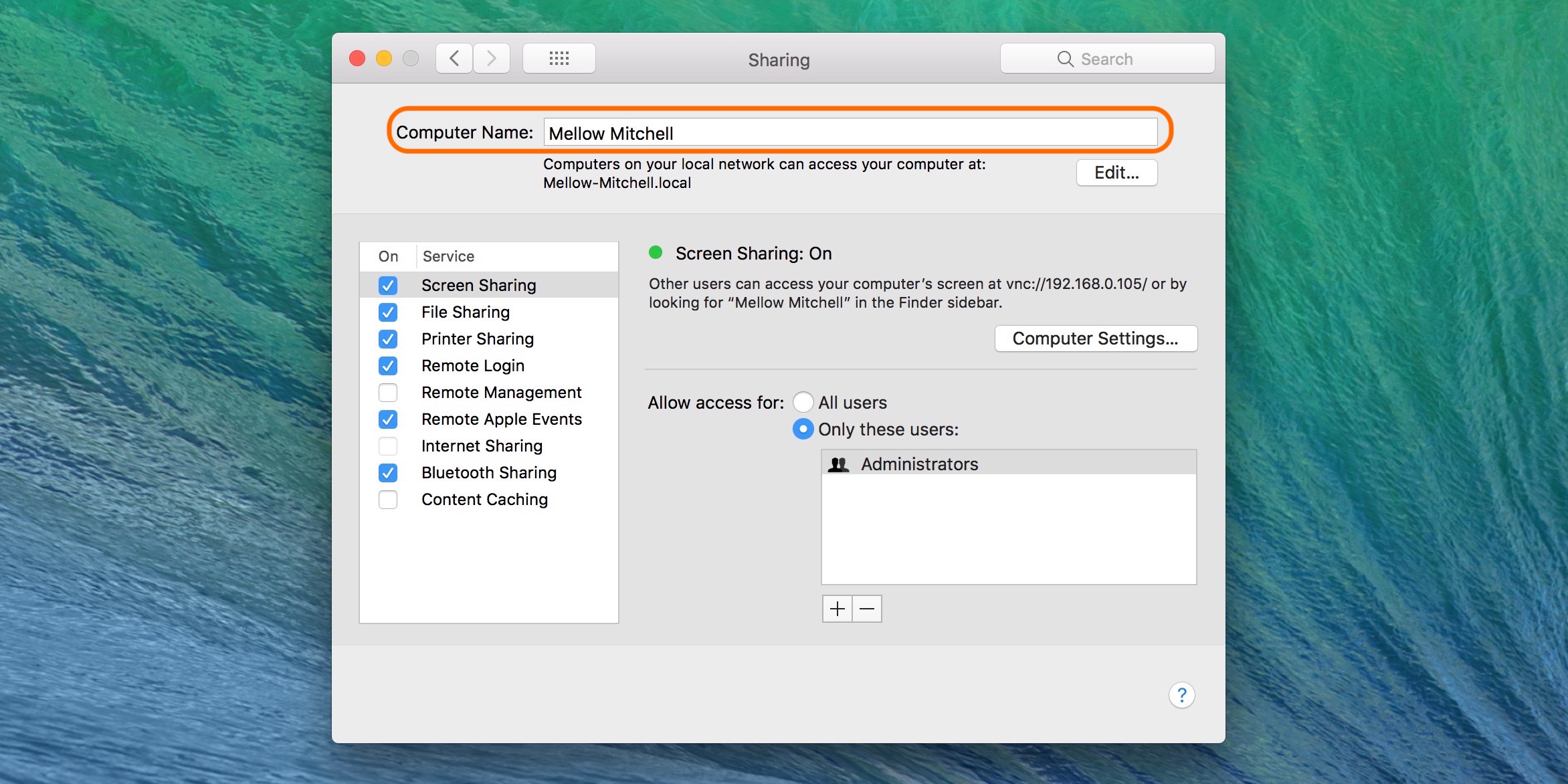Disable Content Caching checkbox
Image resolution: width=1568 pixels, height=784 pixels.
point(389,499)
